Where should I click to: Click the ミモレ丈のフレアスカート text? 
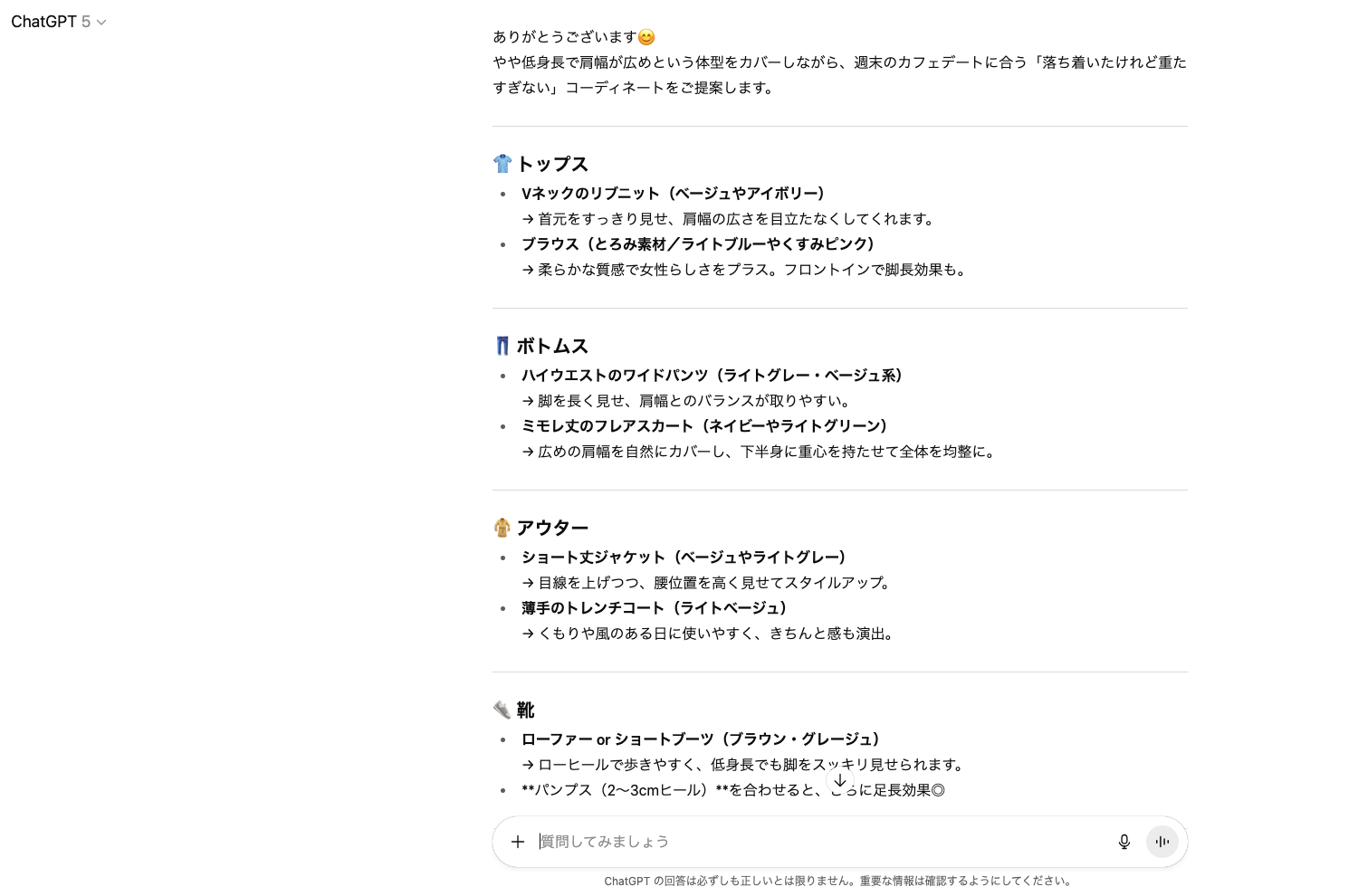click(704, 425)
